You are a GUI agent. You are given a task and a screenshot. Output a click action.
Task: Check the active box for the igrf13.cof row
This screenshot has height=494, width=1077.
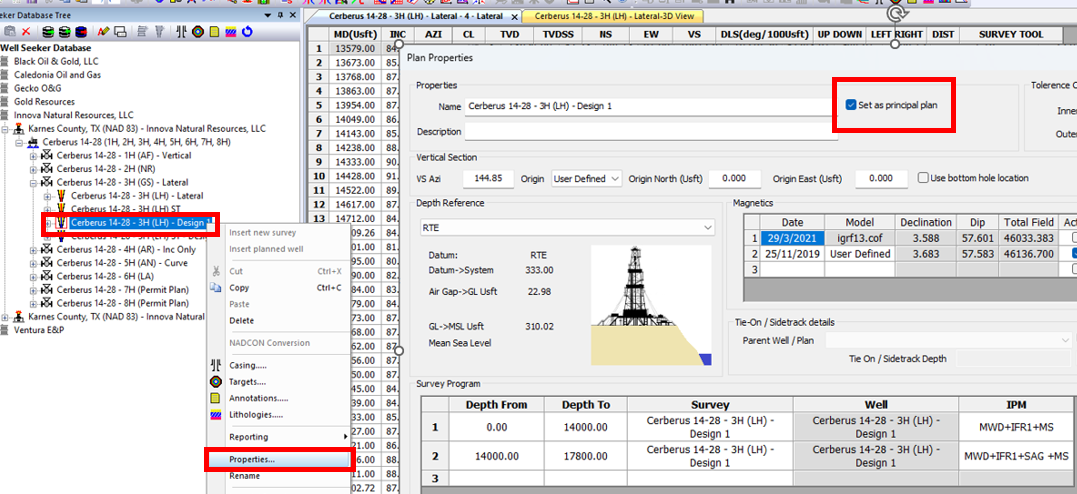point(1073,238)
